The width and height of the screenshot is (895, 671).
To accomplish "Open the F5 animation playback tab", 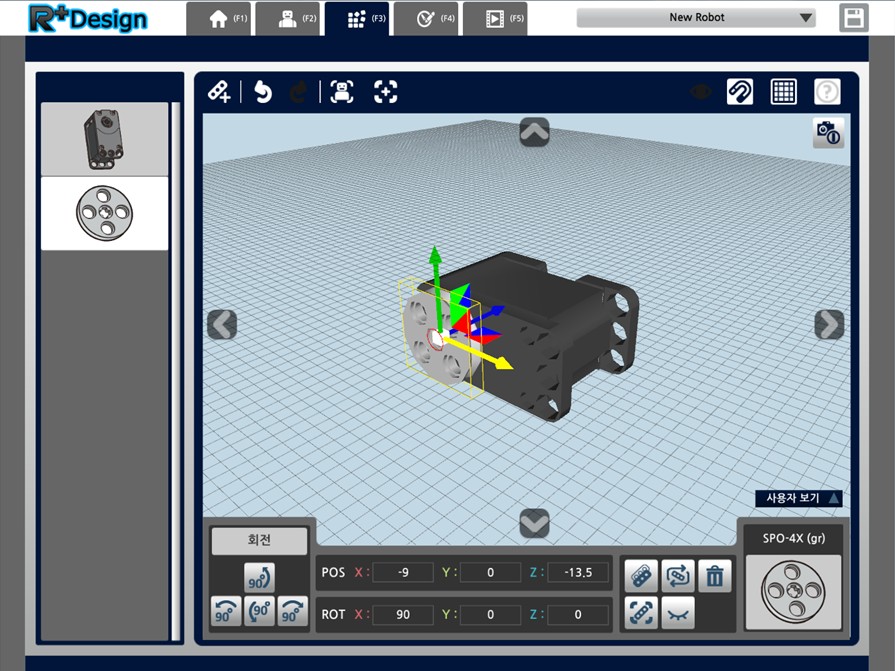I will click(495, 19).
